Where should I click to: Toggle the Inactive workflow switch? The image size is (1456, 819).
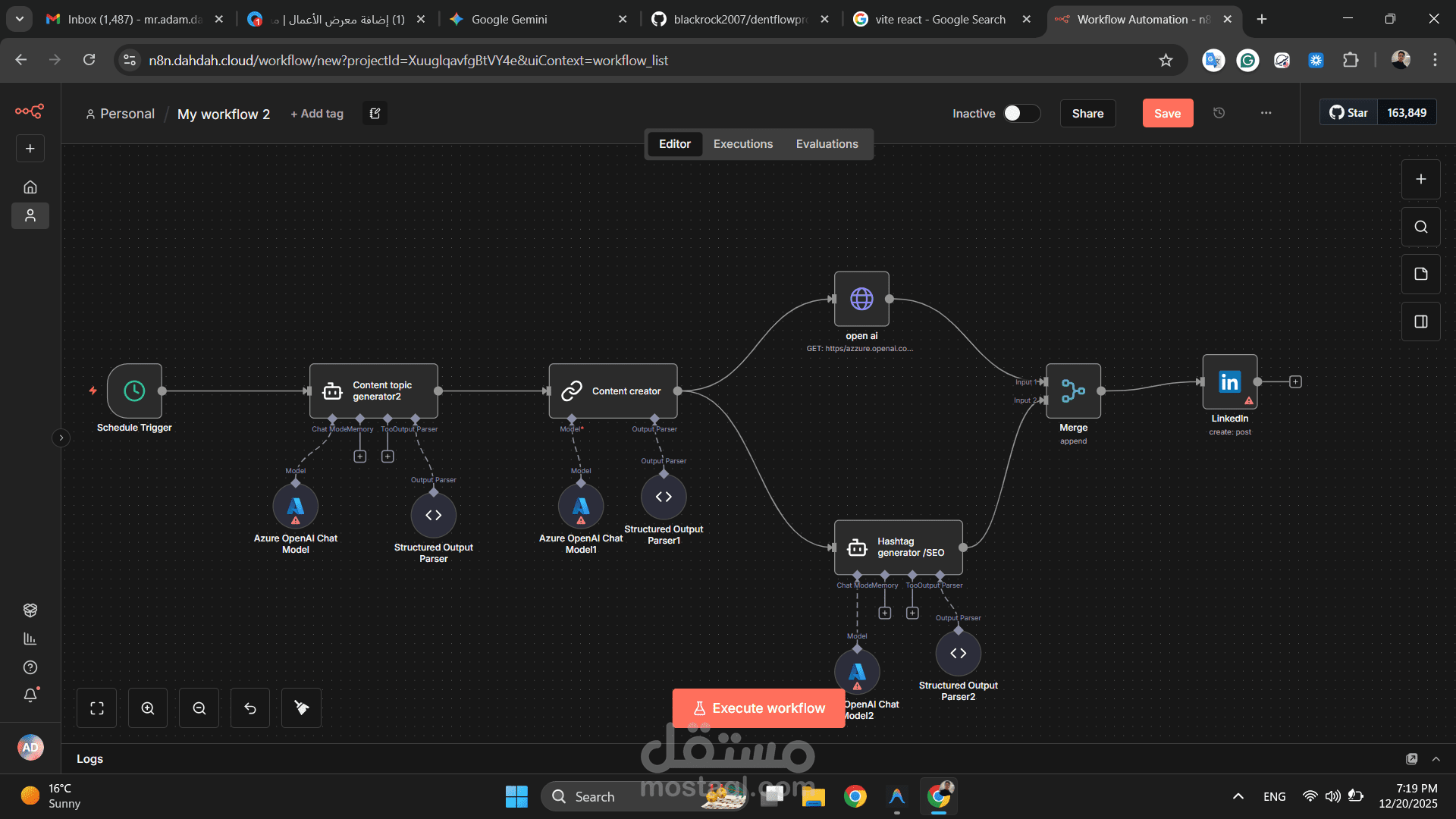point(1021,113)
